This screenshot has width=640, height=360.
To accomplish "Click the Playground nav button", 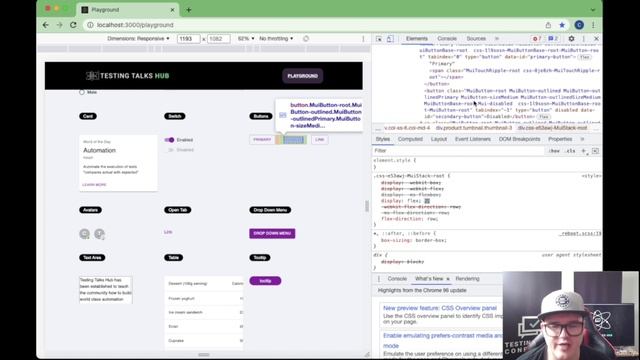I will coord(302,76).
